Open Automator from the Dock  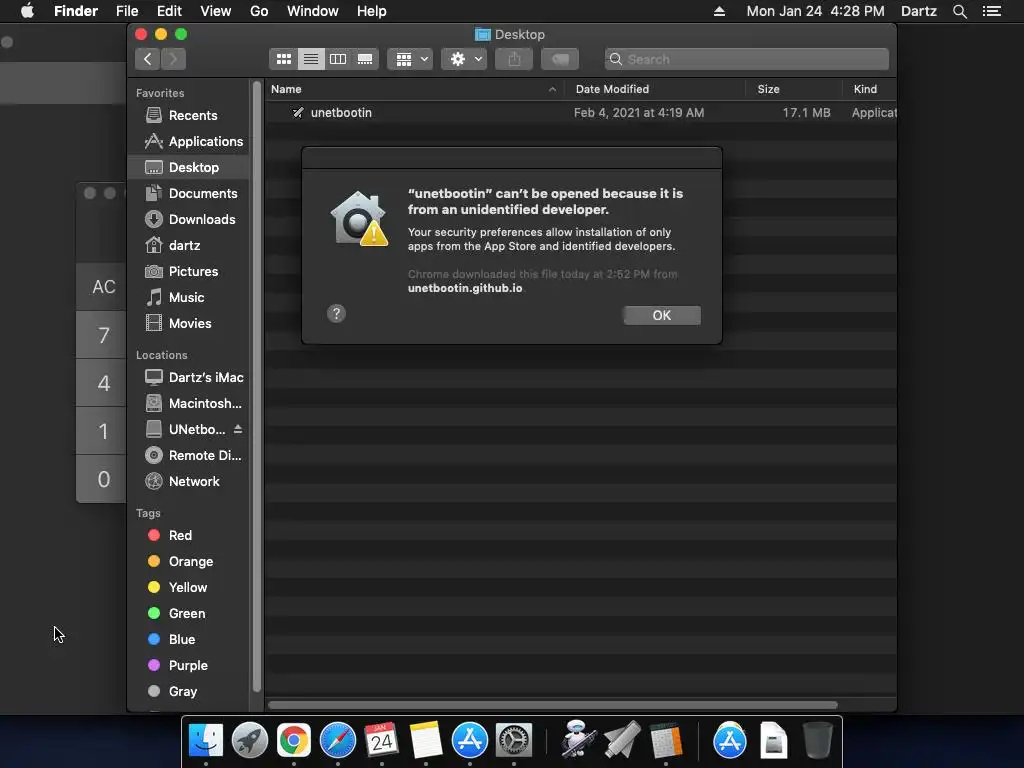pos(577,739)
